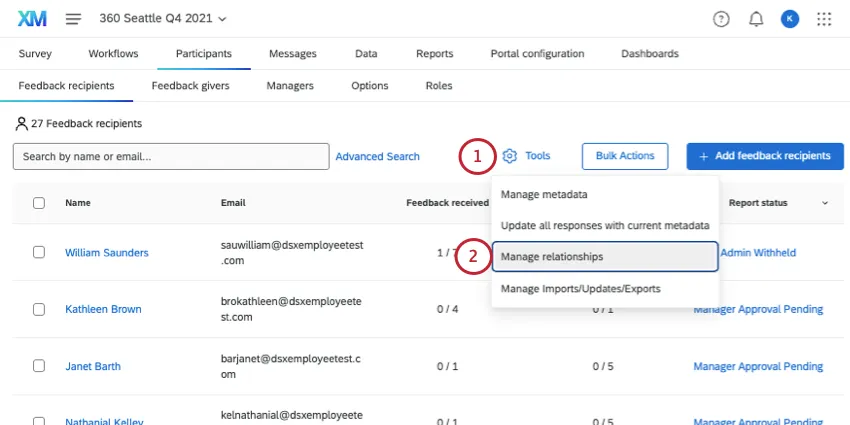Check the box for William Saunders
The height and width of the screenshot is (425, 850).
(x=39, y=253)
